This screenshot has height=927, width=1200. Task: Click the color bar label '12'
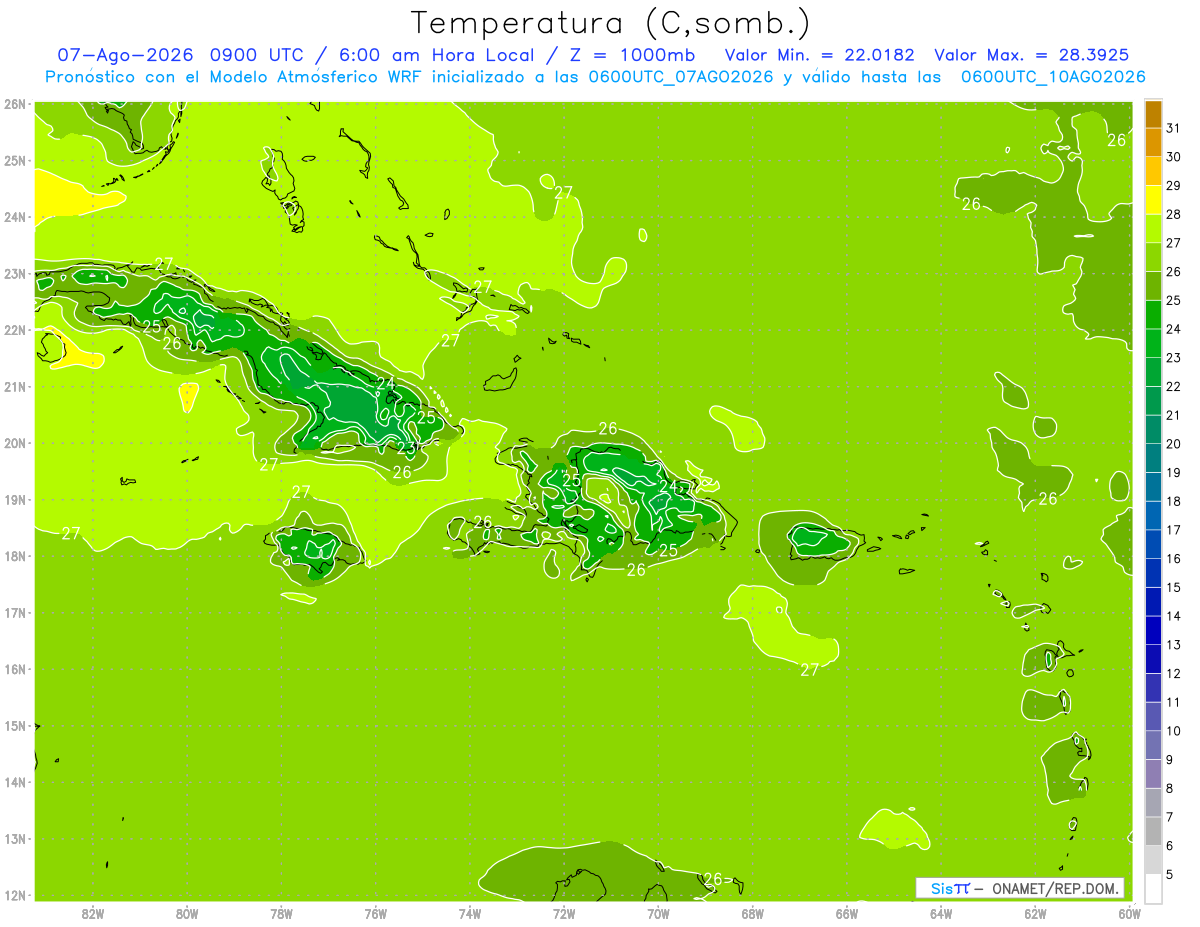(x=1174, y=673)
